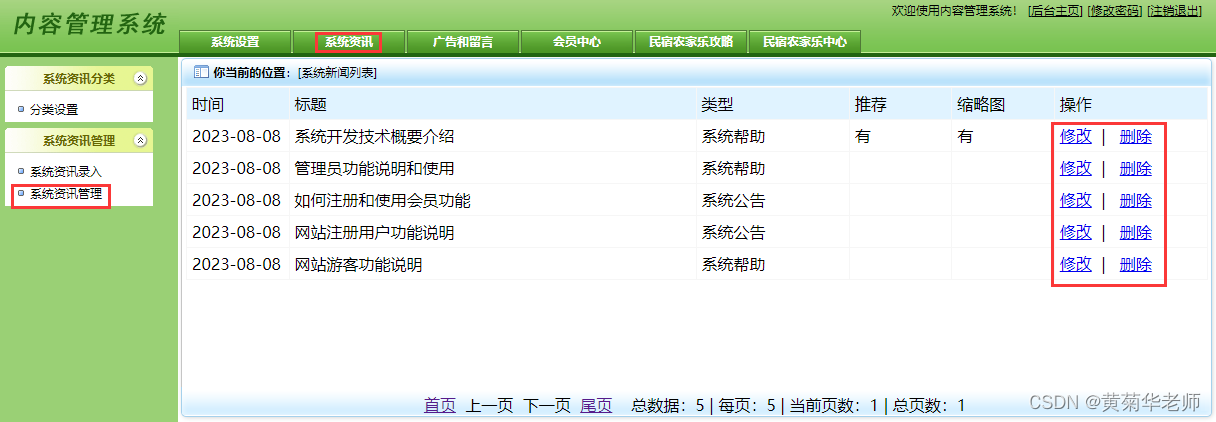1216x422 pixels.
Task: Open 分类设置 in the sidebar
Action: (54, 110)
